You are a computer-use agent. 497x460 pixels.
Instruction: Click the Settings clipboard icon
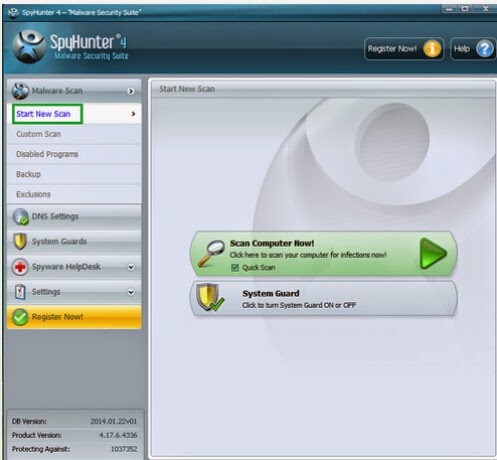[x=20, y=292]
